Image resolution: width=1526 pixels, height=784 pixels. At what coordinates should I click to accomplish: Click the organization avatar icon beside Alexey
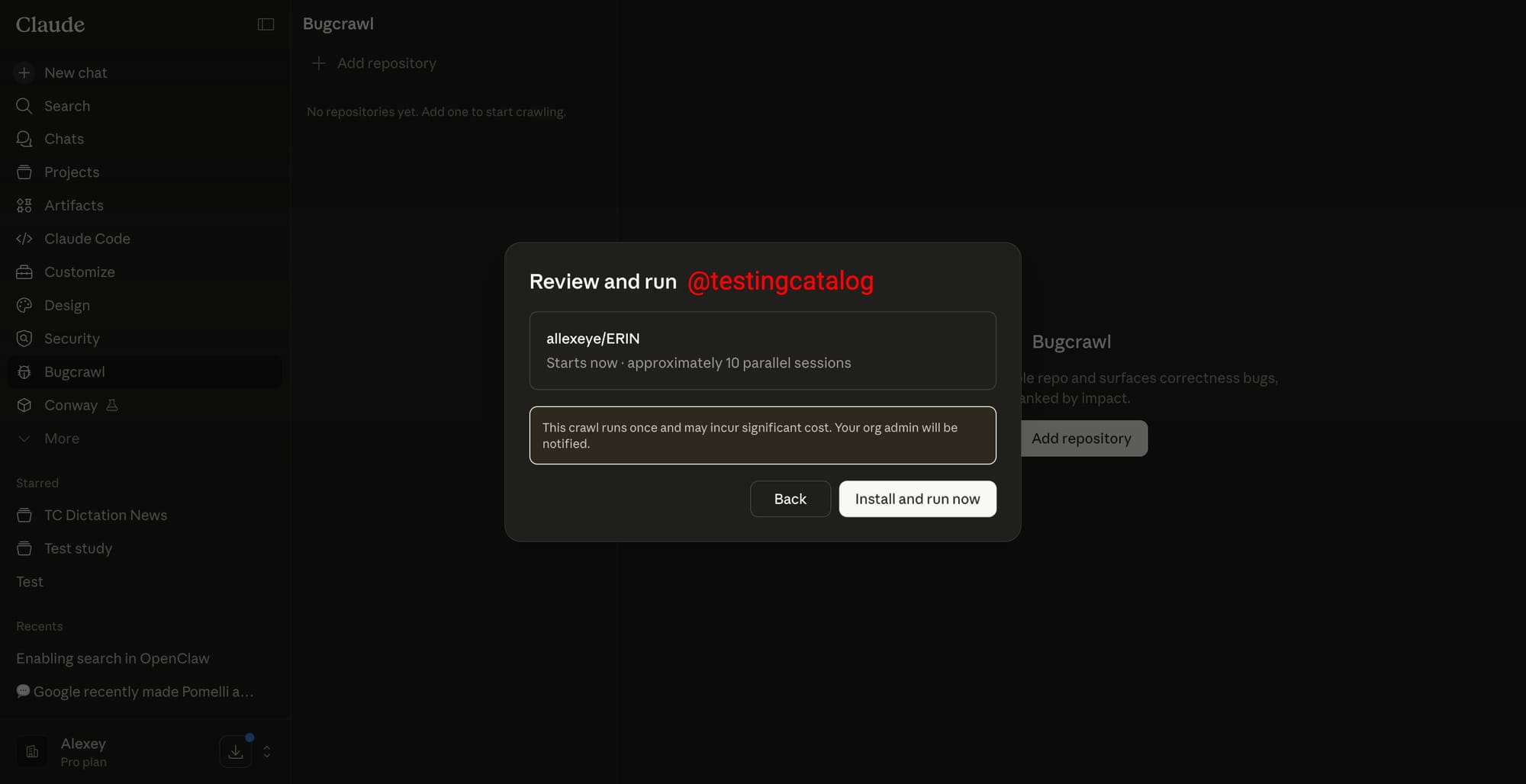32,752
